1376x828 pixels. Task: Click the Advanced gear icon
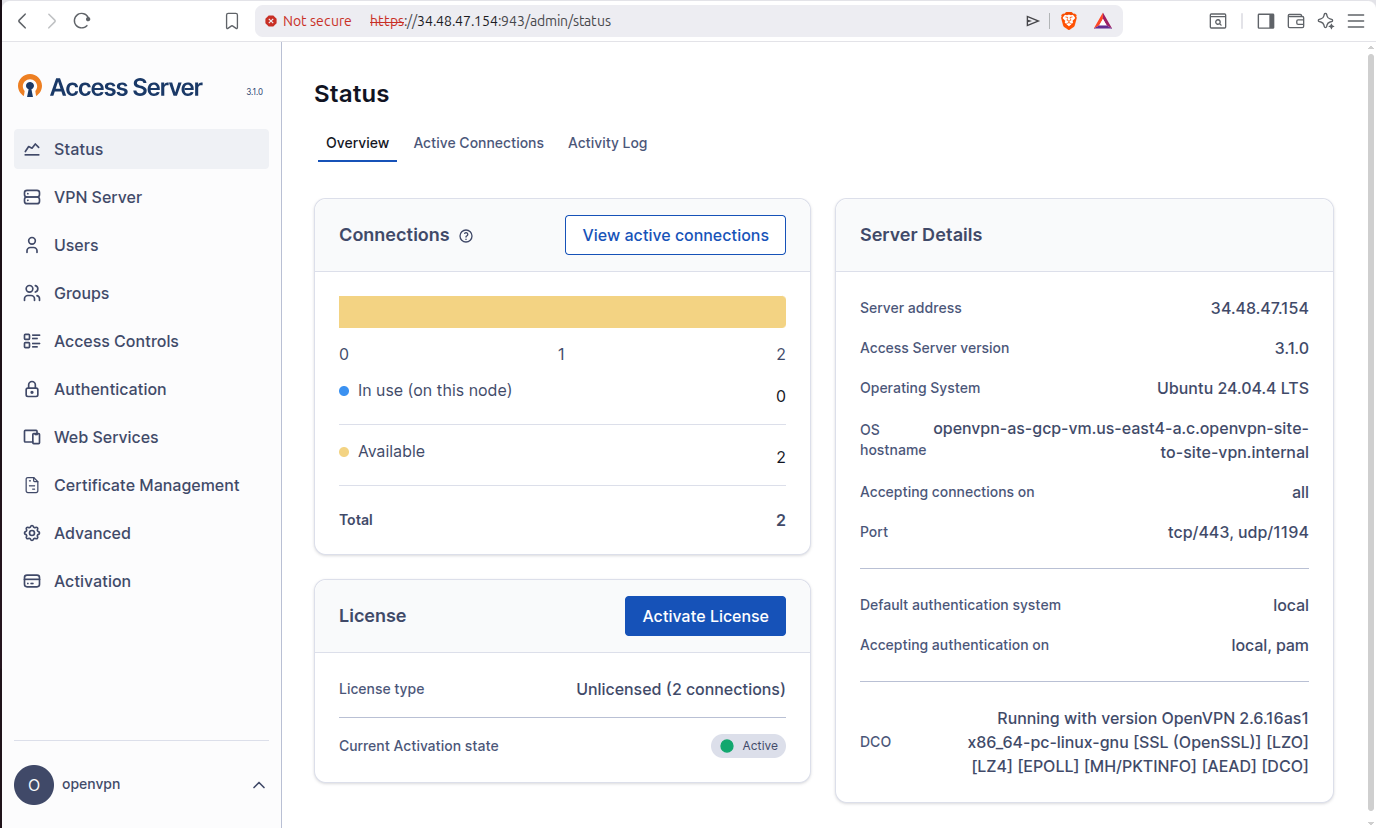coord(32,533)
